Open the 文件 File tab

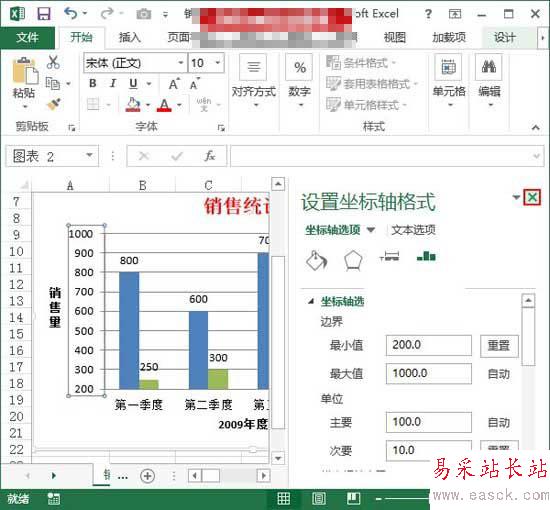27,37
